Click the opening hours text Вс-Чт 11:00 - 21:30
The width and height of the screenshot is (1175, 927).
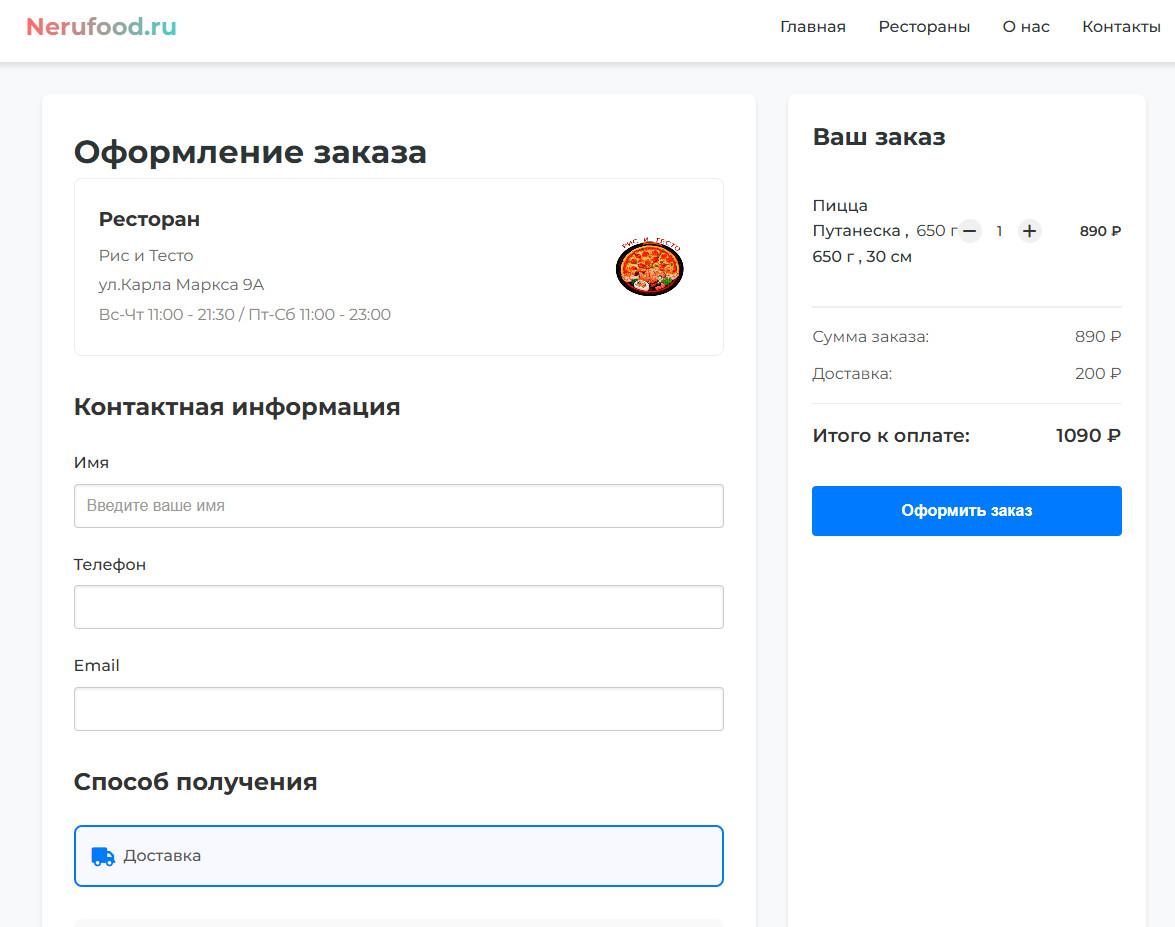coord(166,315)
